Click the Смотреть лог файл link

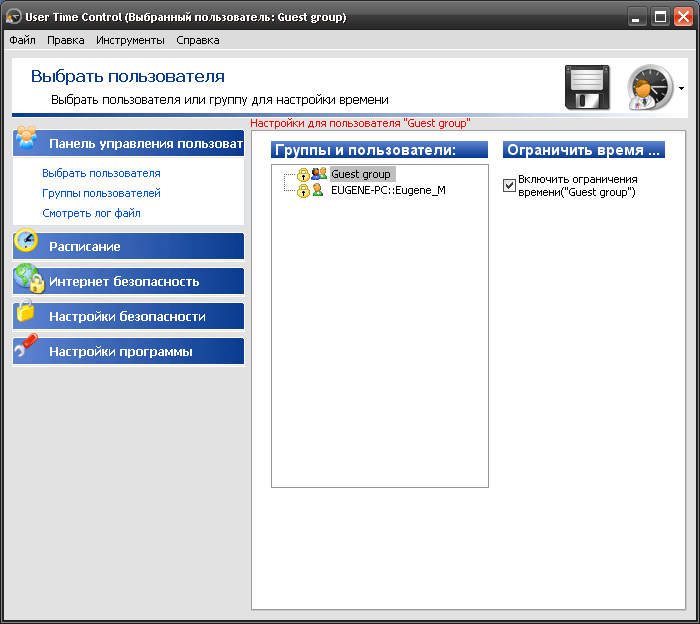91,213
